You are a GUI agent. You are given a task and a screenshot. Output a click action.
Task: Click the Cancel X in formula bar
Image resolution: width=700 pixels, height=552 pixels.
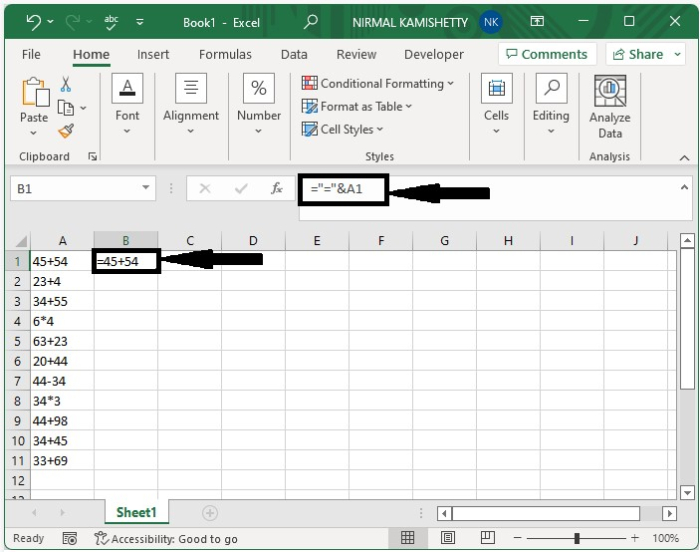click(x=204, y=188)
